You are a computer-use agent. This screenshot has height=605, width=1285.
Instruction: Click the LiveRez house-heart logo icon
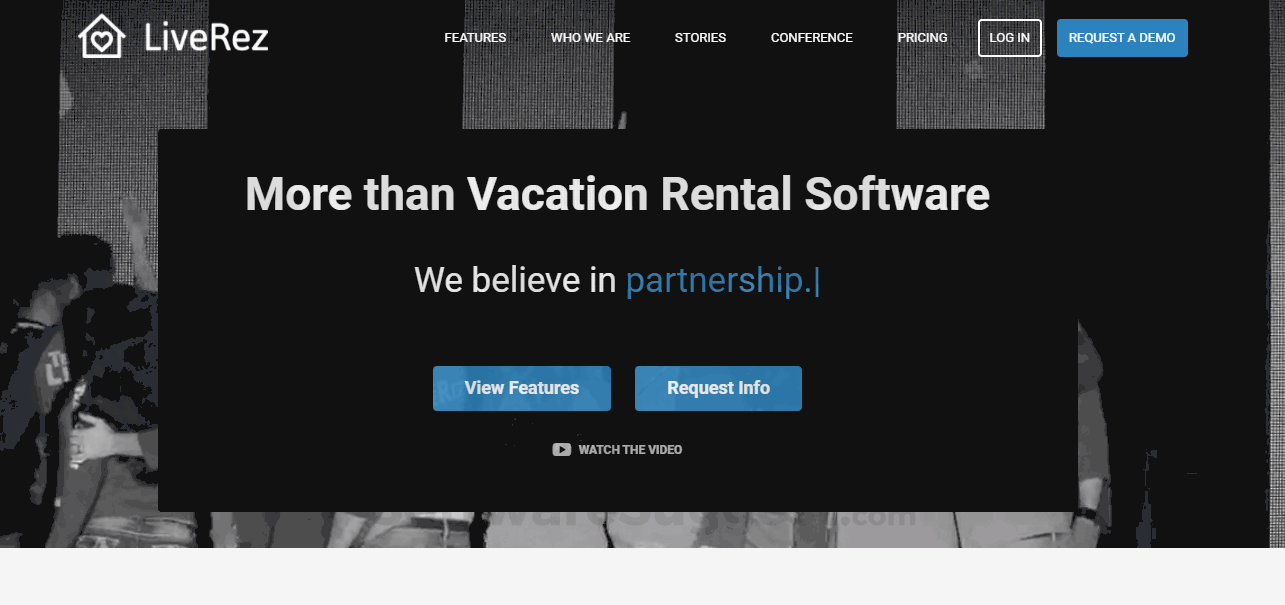point(101,37)
